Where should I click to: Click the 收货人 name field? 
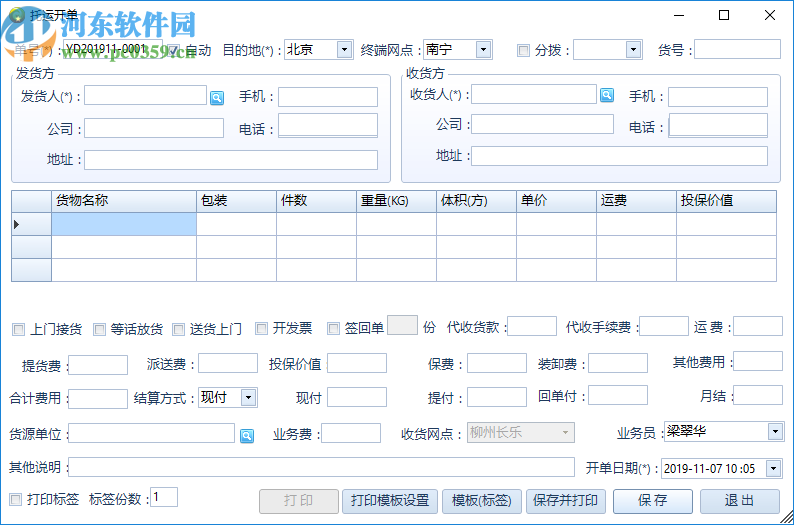534,94
